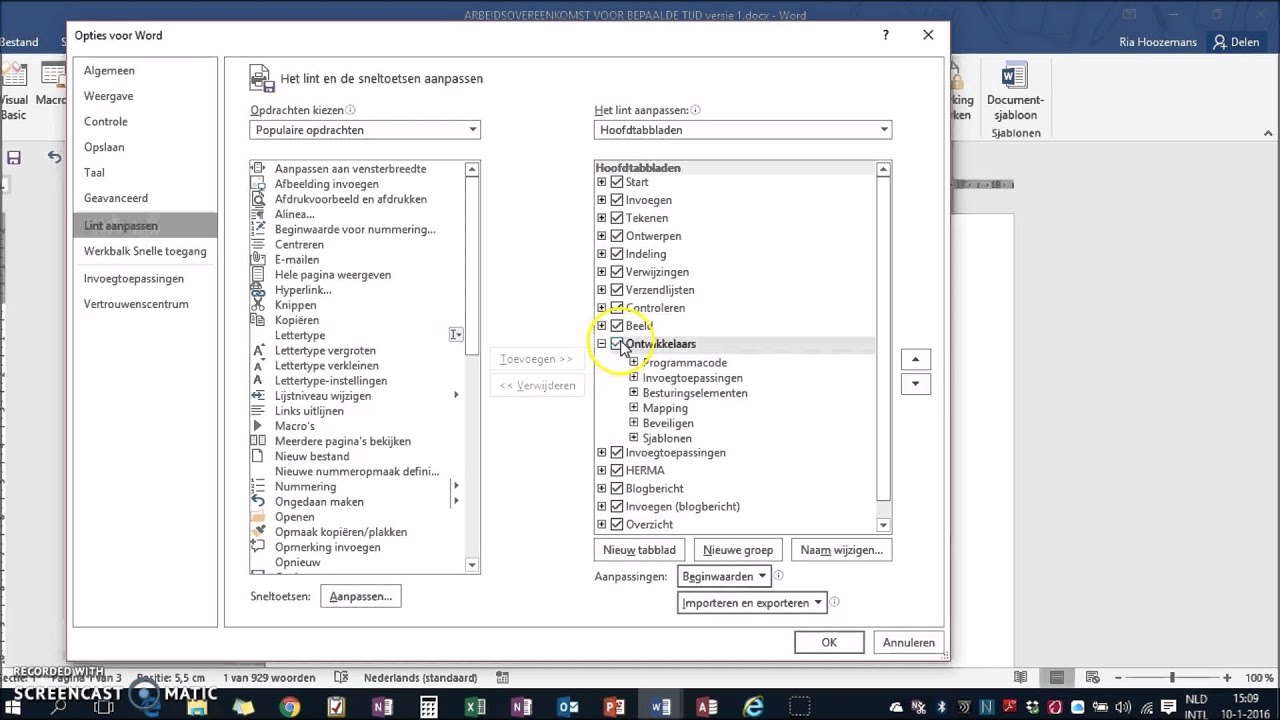The width and height of the screenshot is (1280, 720).
Task: Click the OK button
Action: click(x=829, y=643)
